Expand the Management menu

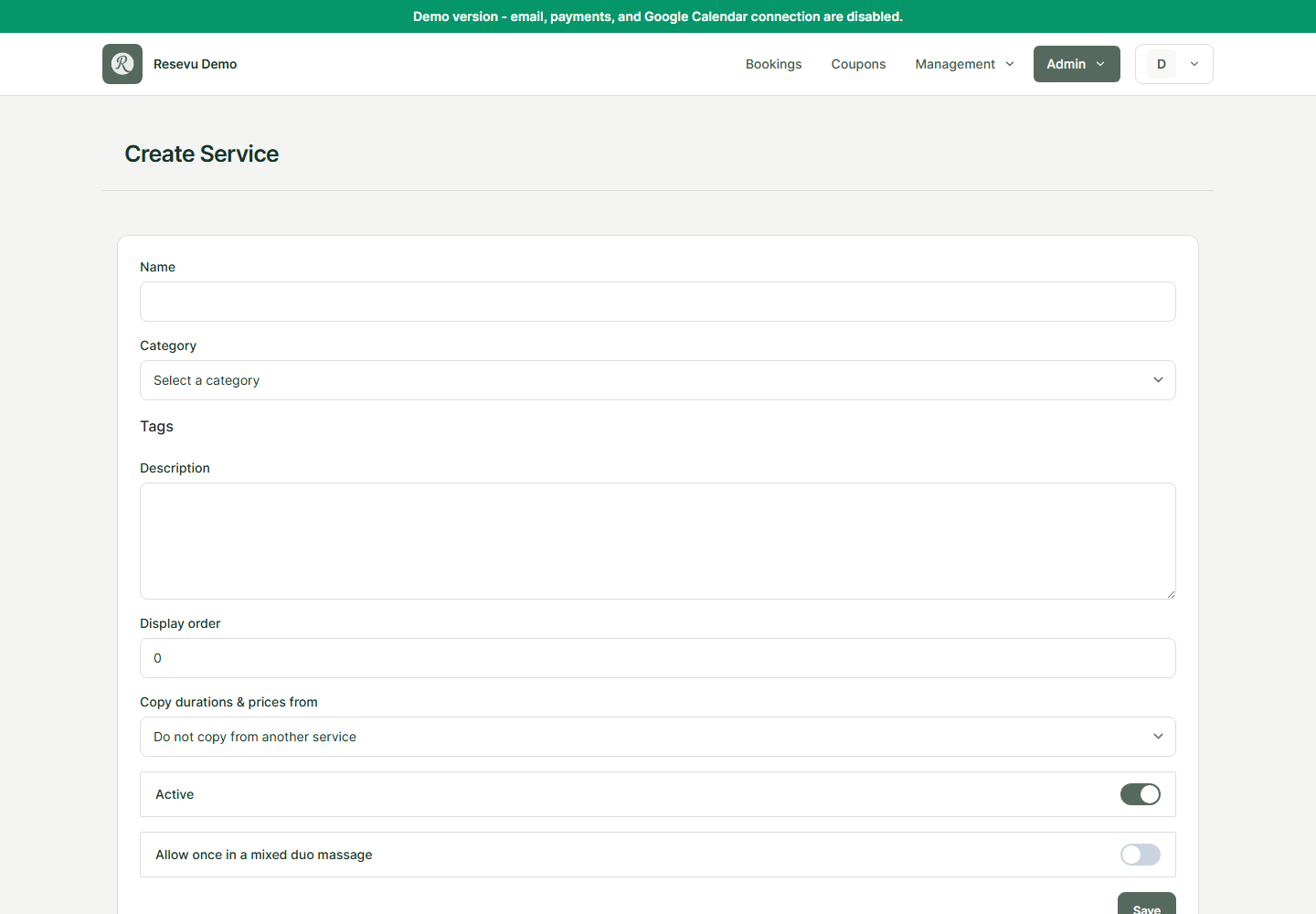point(964,64)
